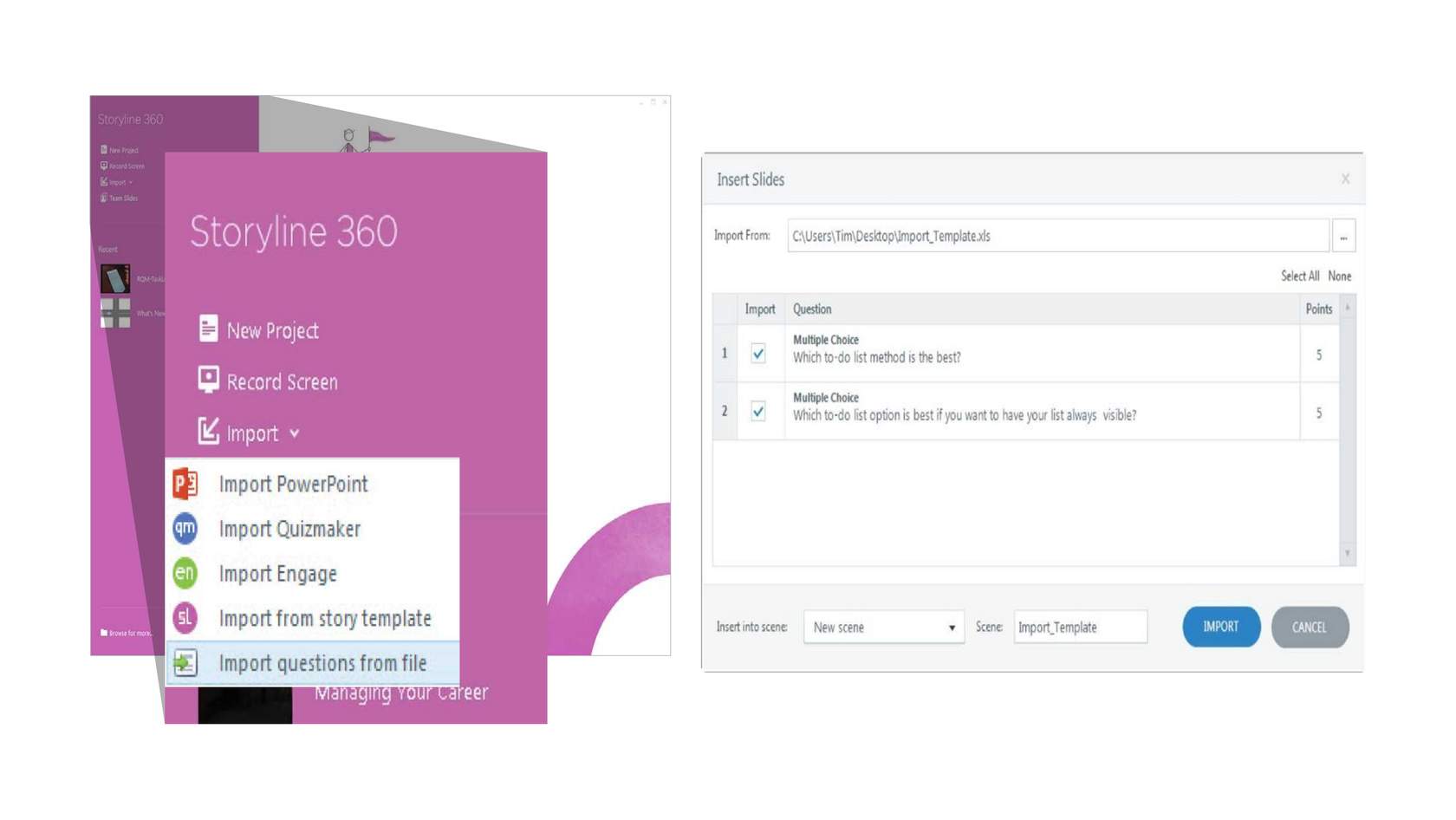Screen dimensions: 1456x820
Task: Click Team Slides in small background window
Action: tap(119, 198)
